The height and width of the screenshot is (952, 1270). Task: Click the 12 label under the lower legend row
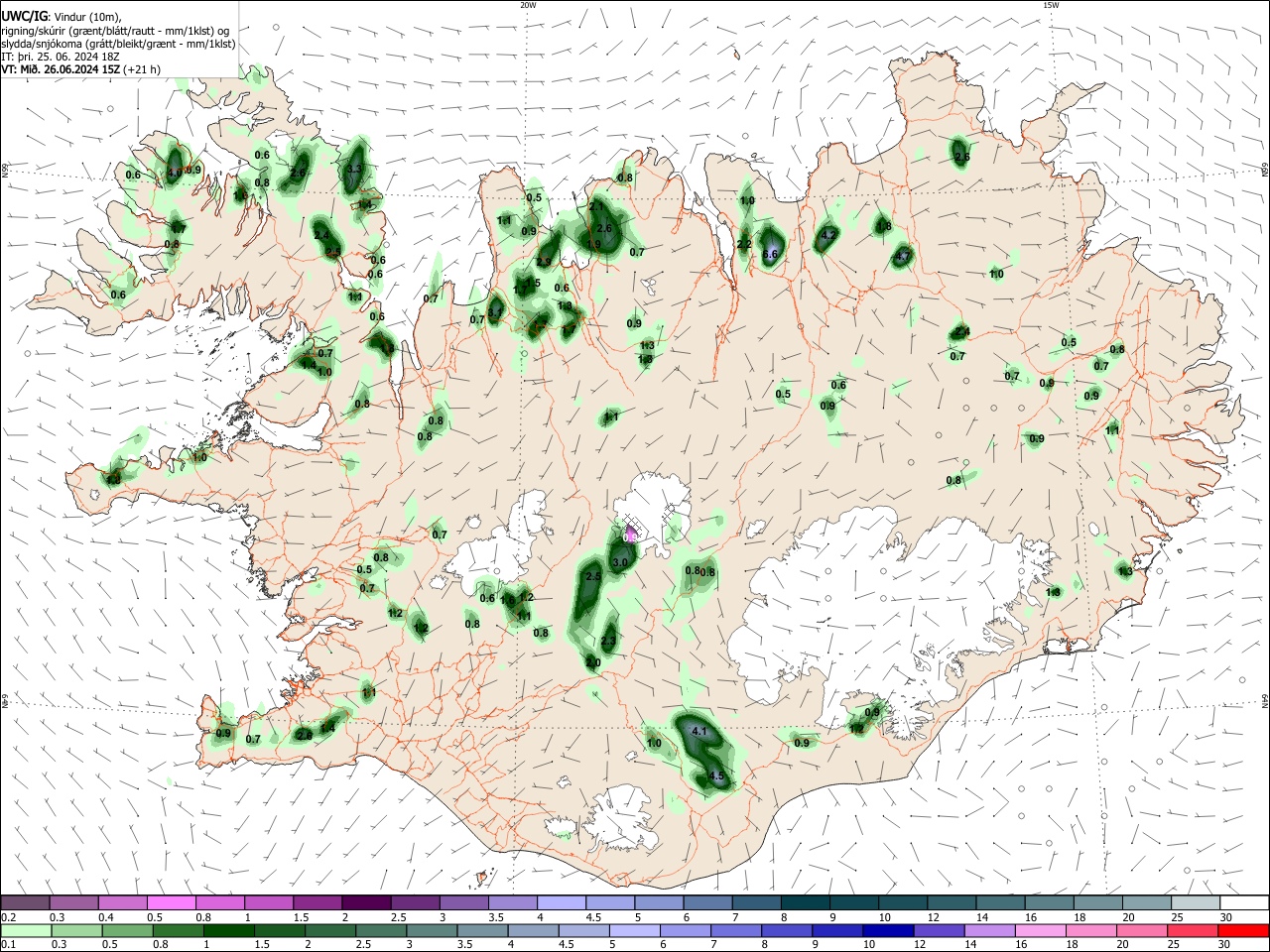point(919,945)
